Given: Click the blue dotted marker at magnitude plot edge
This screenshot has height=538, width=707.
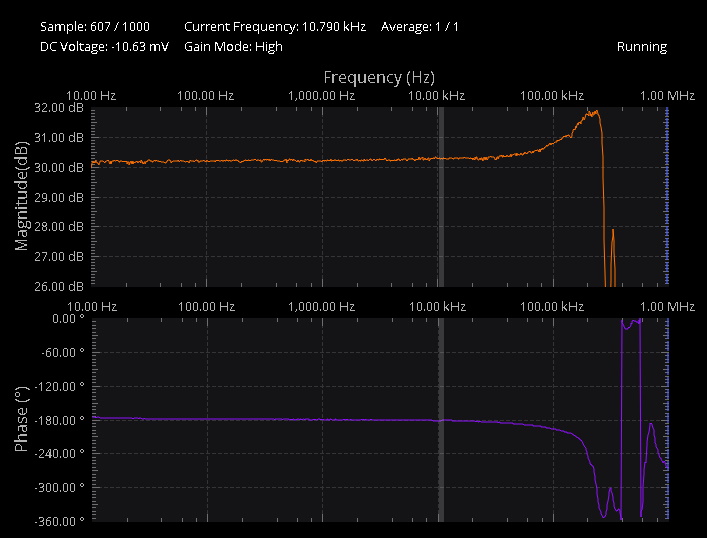Looking at the screenshot, I should coord(667,196).
